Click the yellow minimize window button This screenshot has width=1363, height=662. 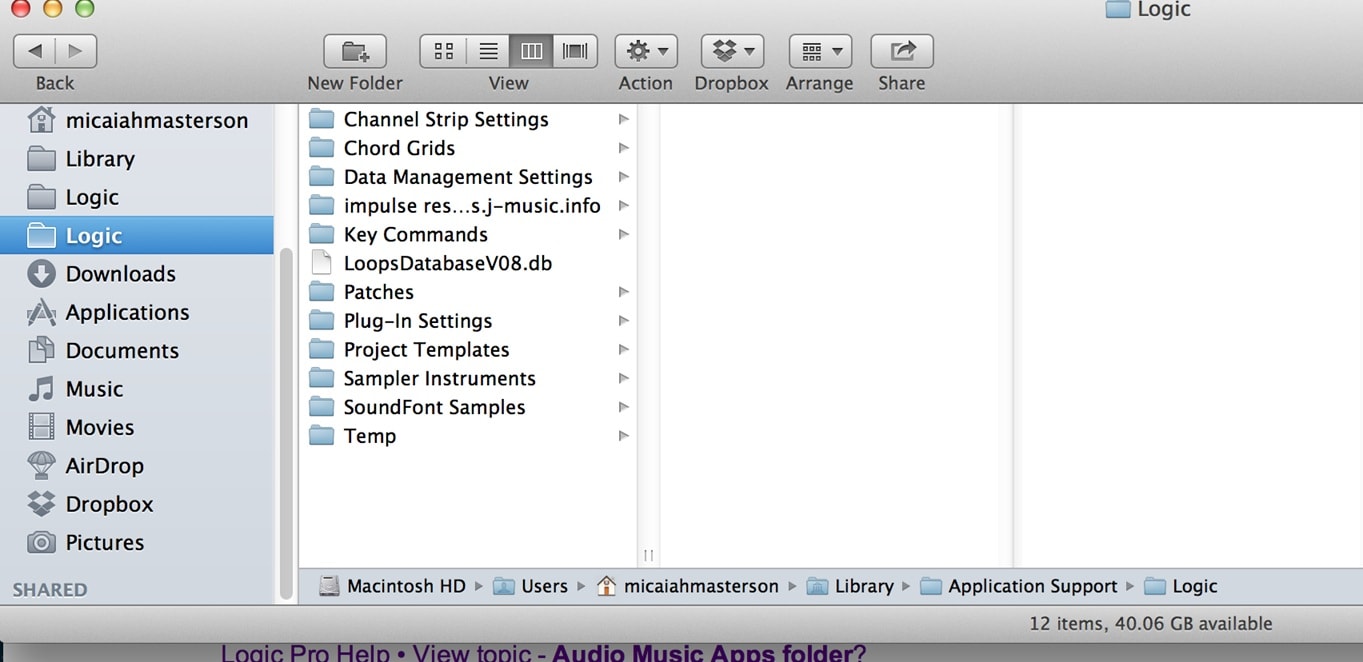click(x=53, y=8)
